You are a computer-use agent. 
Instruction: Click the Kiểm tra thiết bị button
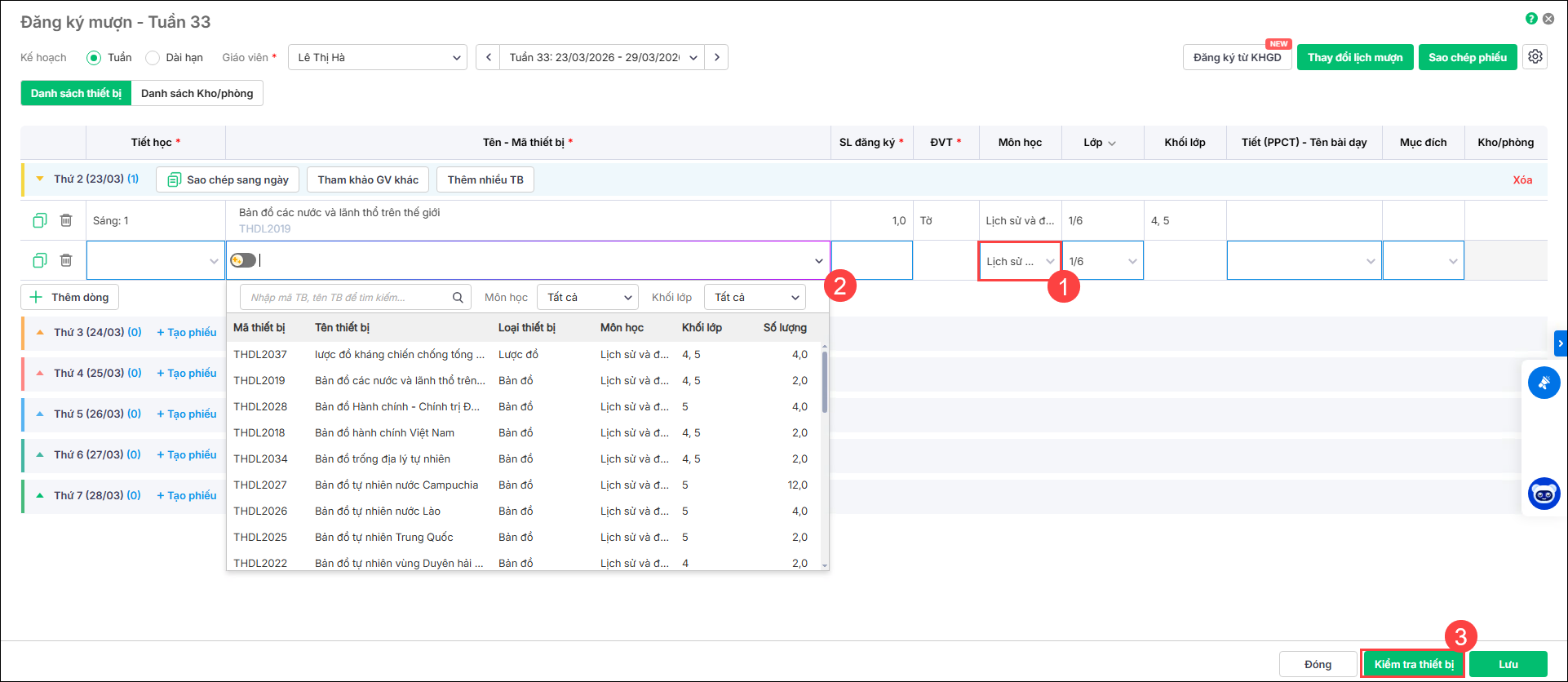coord(1413,664)
